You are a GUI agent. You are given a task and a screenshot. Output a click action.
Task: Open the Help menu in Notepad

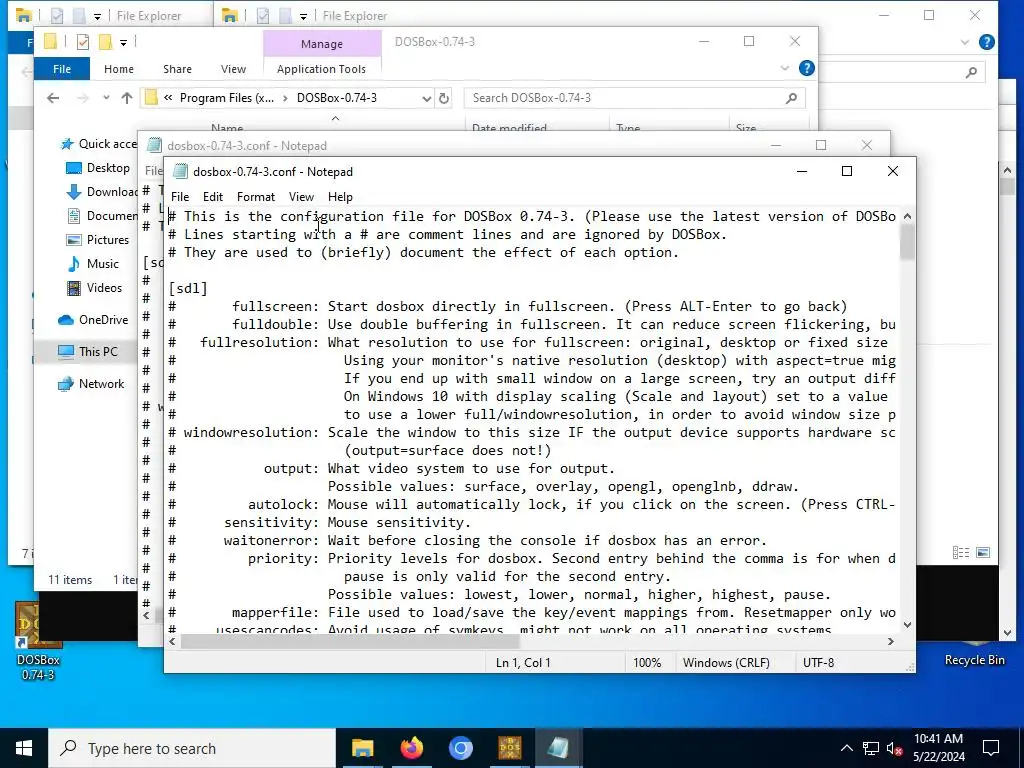pyautogui.click(x=340, y=197)
